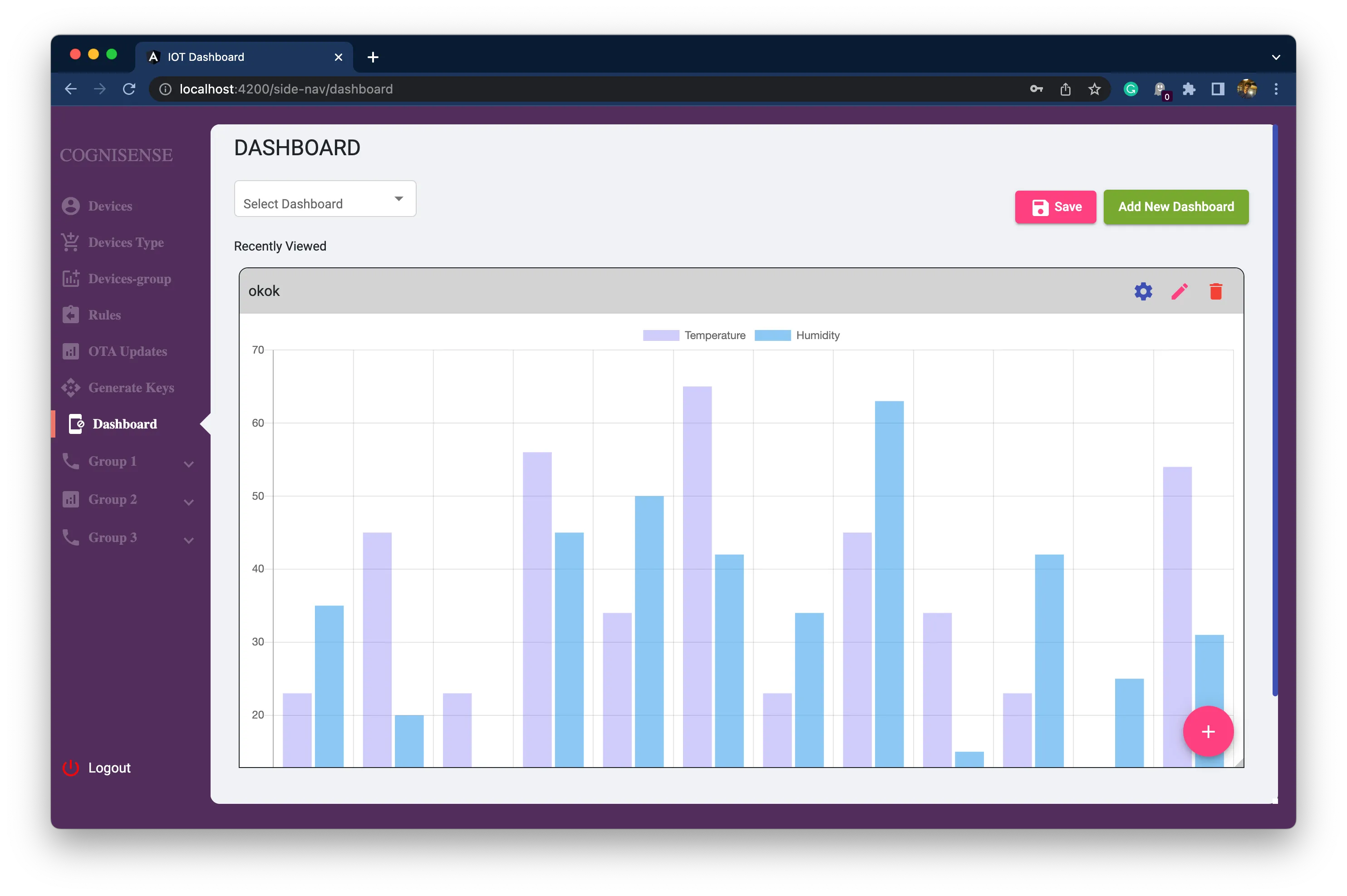Click the pink floating add button

click(1208, 731)
